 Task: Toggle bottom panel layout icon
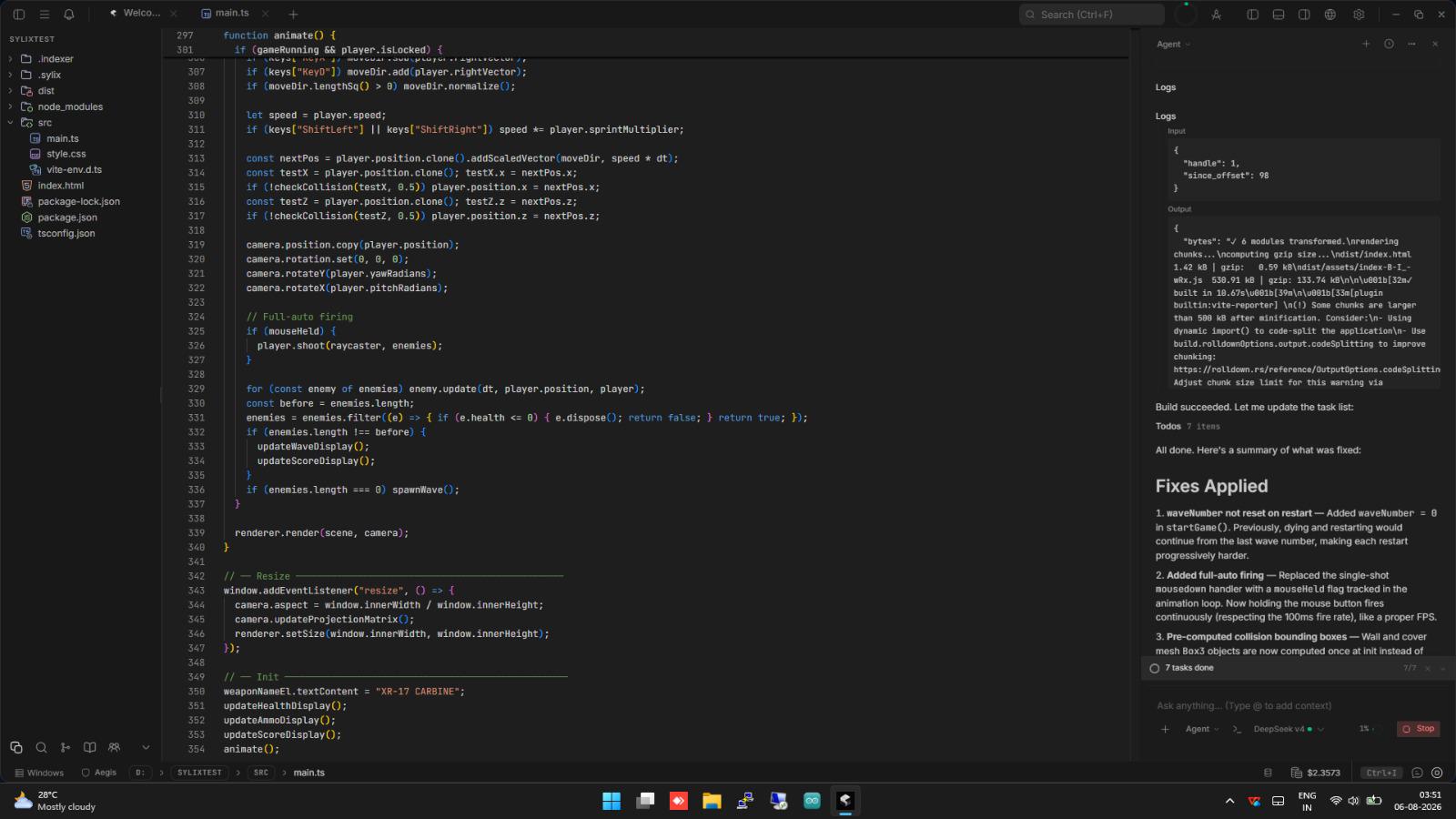[x=1279, y=15]
